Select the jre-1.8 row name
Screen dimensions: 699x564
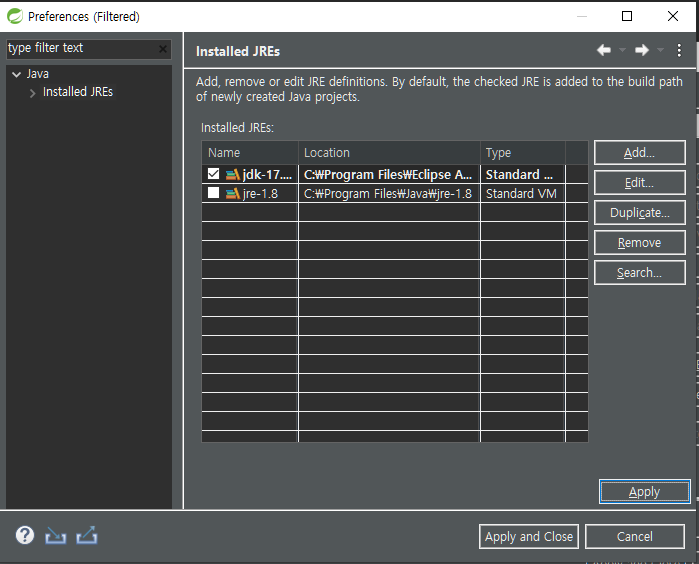point(260,193)
